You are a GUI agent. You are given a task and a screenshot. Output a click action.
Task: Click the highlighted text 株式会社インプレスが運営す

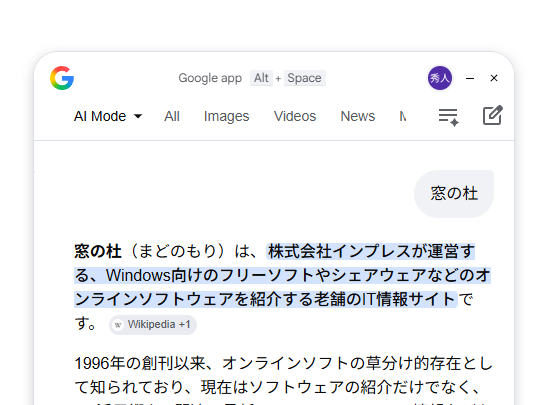click(x=371, y=251)
